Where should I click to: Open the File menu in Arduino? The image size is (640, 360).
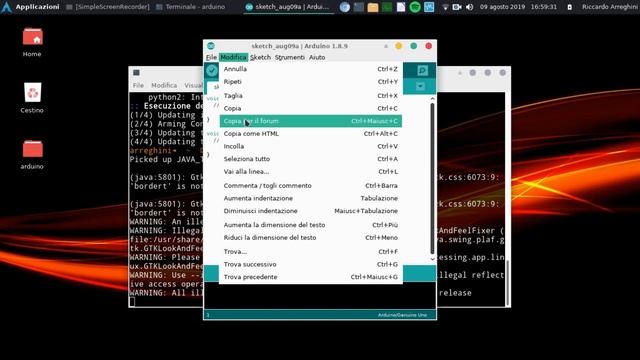(x=211, y=57)
